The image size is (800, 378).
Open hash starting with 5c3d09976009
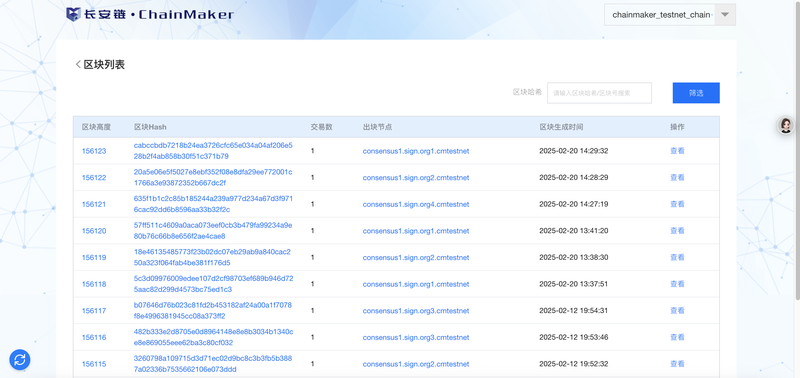click(x=213, y=284)
